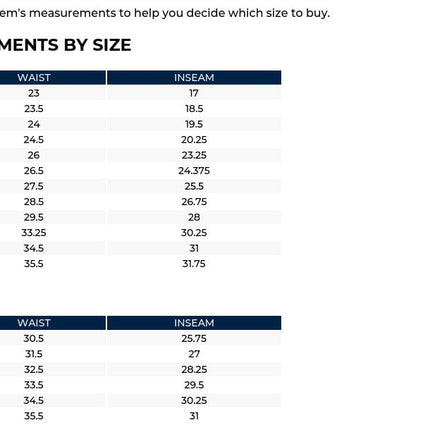430x430 pixels.
Task: Click the first table's WAIST column header
Action: pyautogui.click(x=53, y=78)
